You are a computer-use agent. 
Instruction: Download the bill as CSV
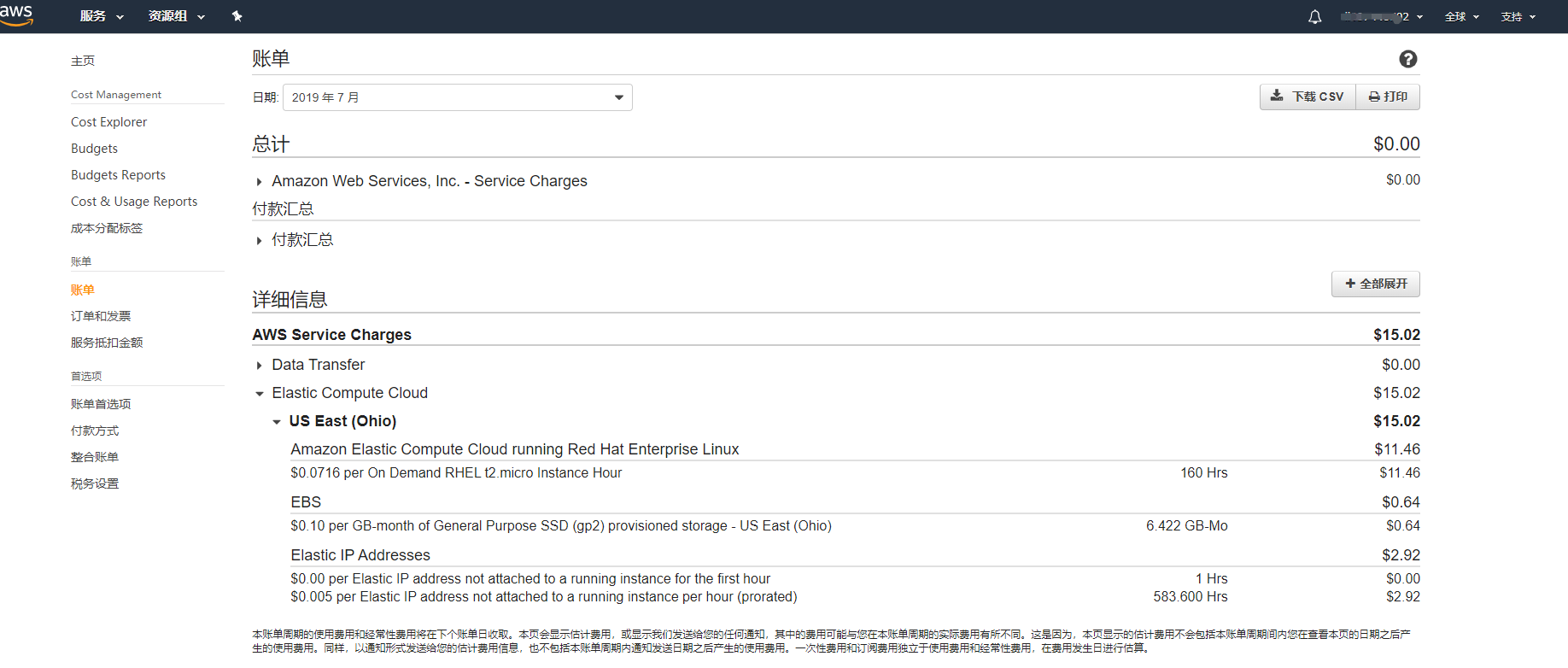click(x=1308, y=97)
